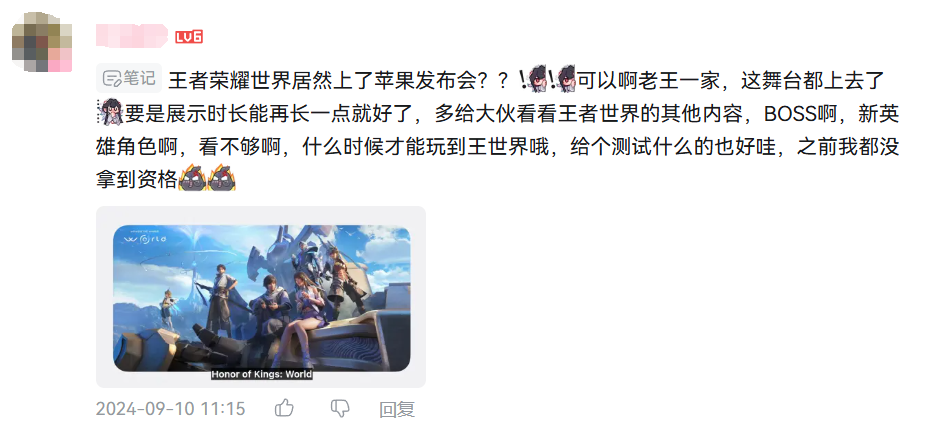Viewport: 929px width, 447px height.
Task: Click the emoji right before 可以啊老王一家
Action: coord(563,79)
